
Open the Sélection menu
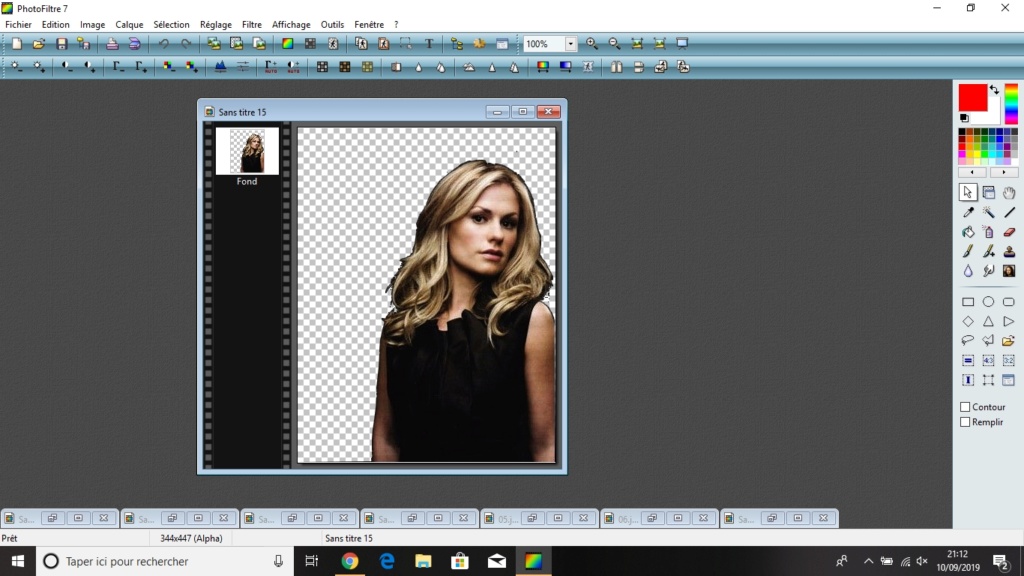coord(171,25)
